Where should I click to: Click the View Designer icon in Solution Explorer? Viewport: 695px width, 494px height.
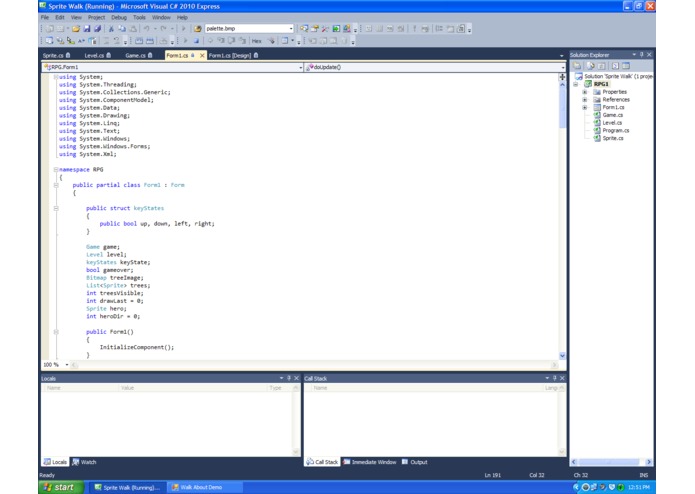click(x=626, y=66)
